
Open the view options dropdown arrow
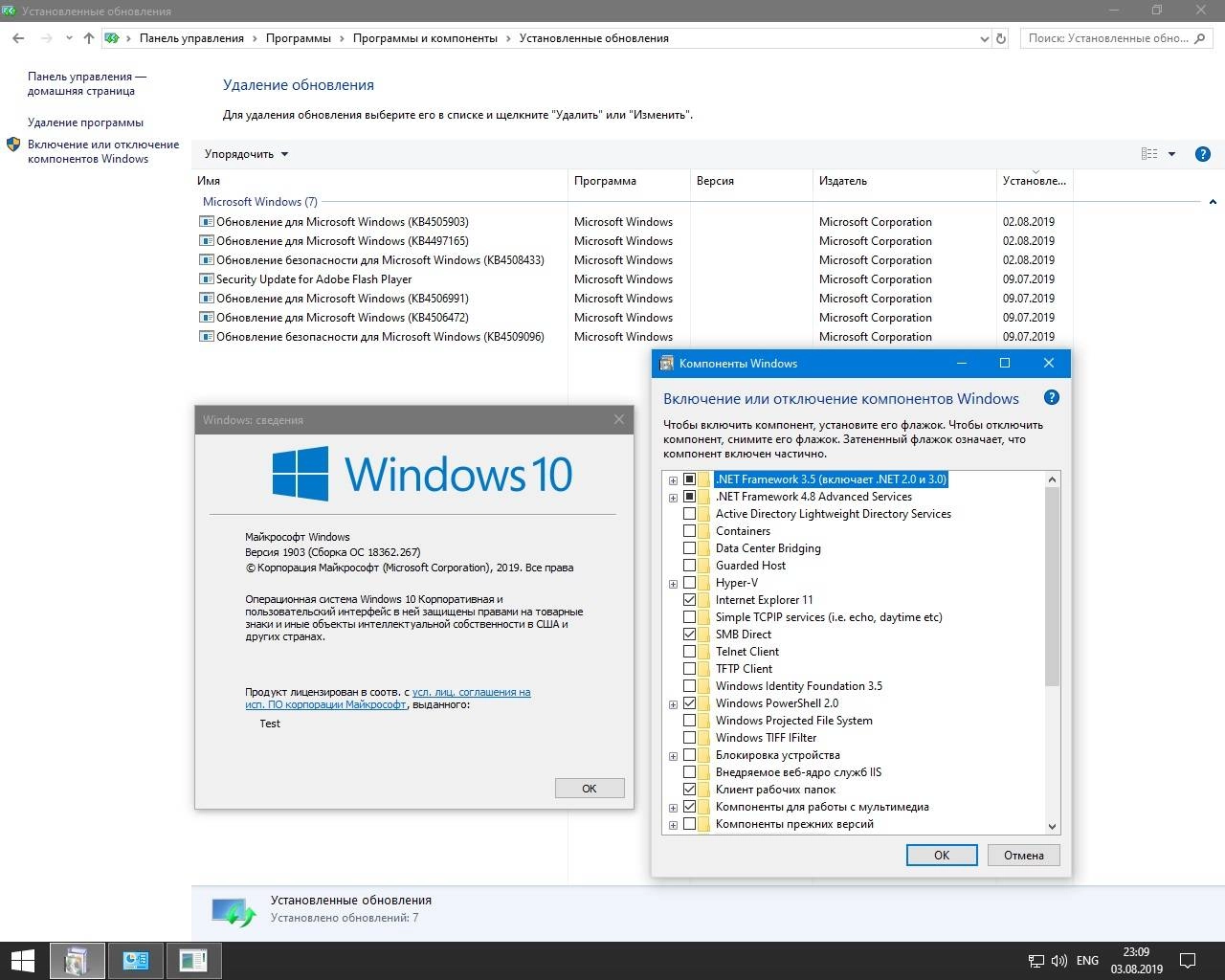point(1171,154)
